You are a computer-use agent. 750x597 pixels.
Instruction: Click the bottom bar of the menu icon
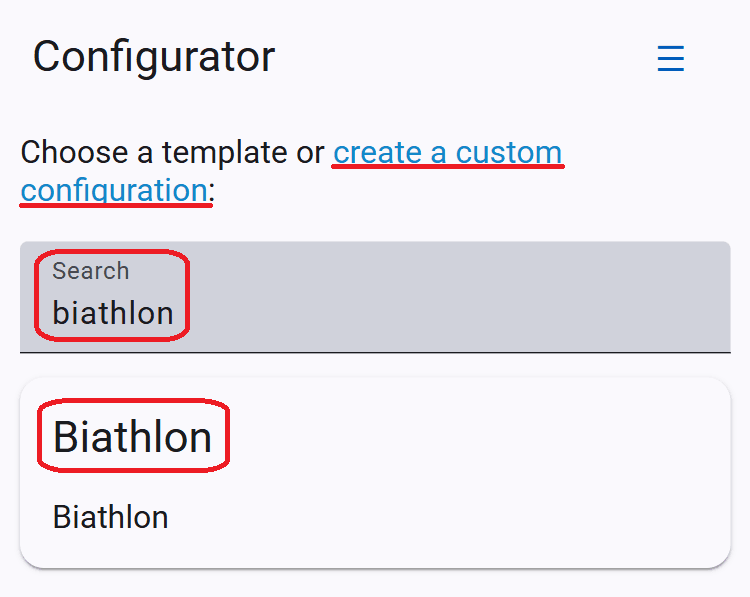pos(671,70)
